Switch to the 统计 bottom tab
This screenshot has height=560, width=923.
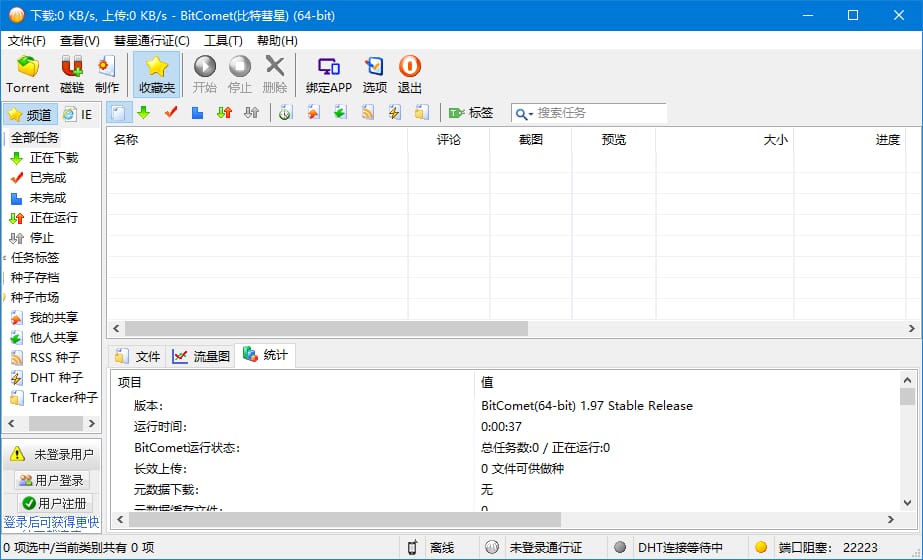point(265,355)
